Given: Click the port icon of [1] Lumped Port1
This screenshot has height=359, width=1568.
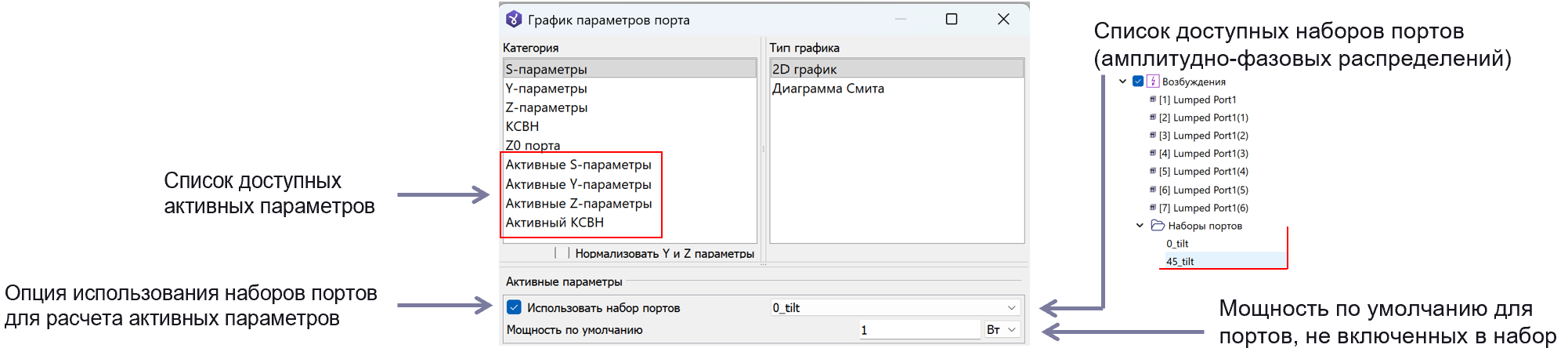Looking at the screenshot, I should coord(1153,100).
